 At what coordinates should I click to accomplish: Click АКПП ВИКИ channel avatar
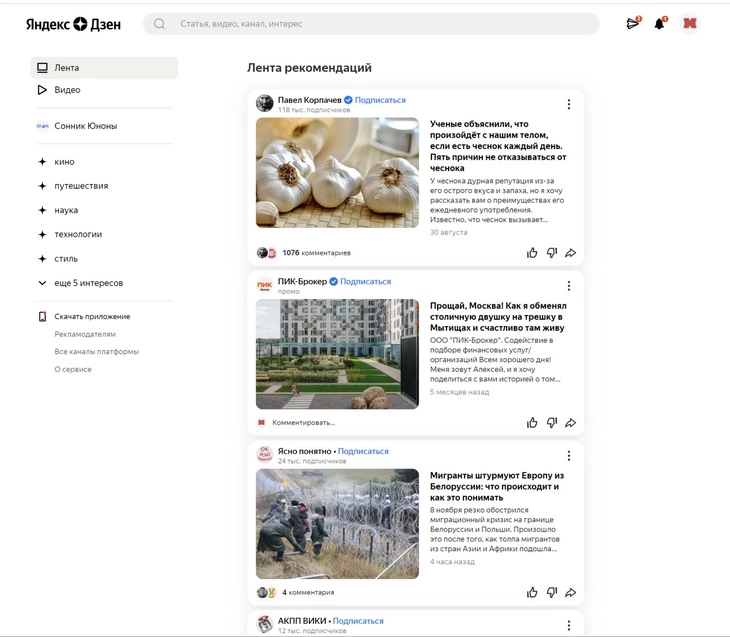click(264, 624)
